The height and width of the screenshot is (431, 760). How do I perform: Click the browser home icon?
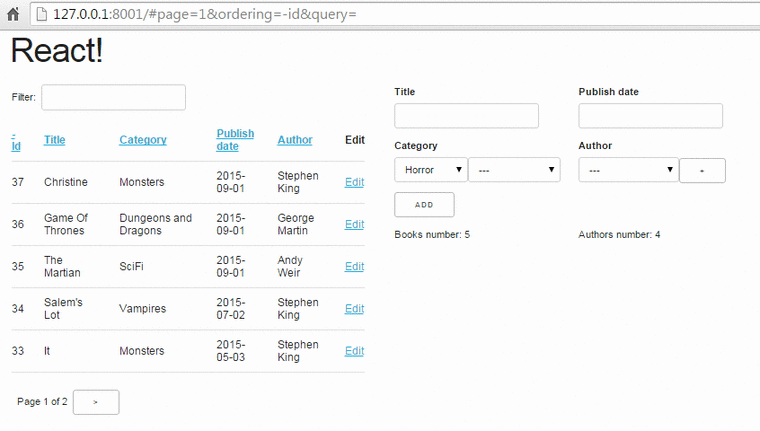13,15
